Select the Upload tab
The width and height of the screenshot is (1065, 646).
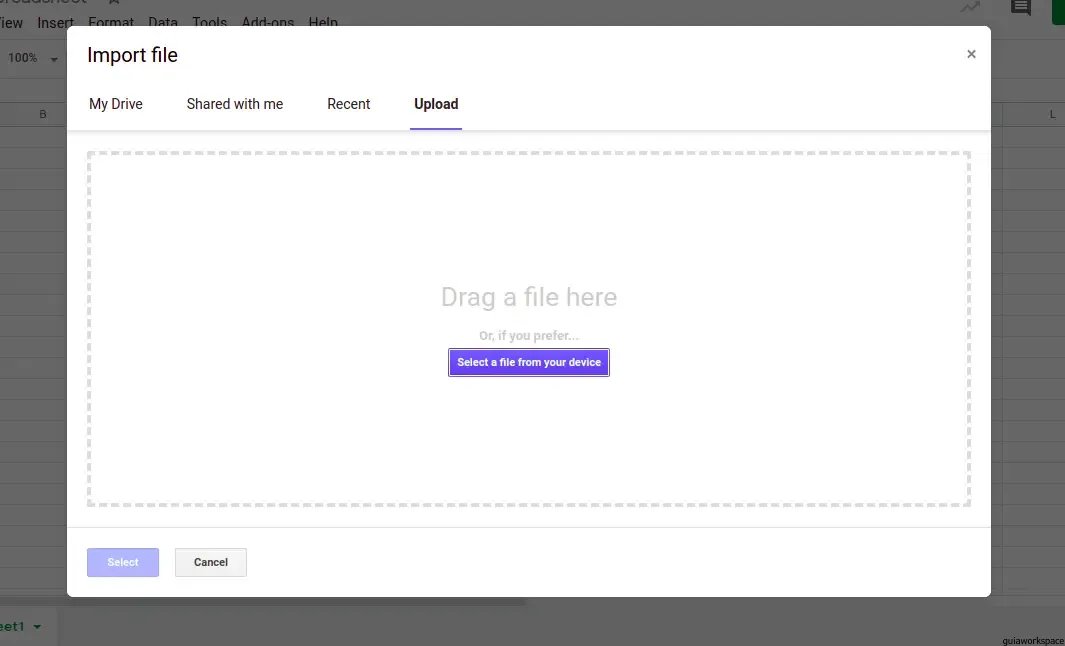[436, 104]
